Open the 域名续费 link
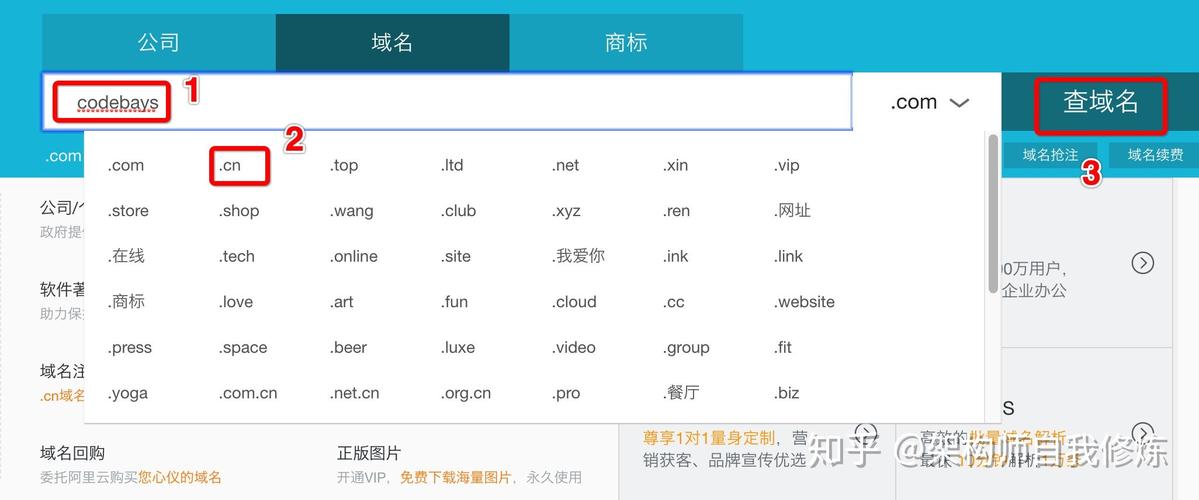This screenshot has width=1199, height=500. pos(1155,155)
